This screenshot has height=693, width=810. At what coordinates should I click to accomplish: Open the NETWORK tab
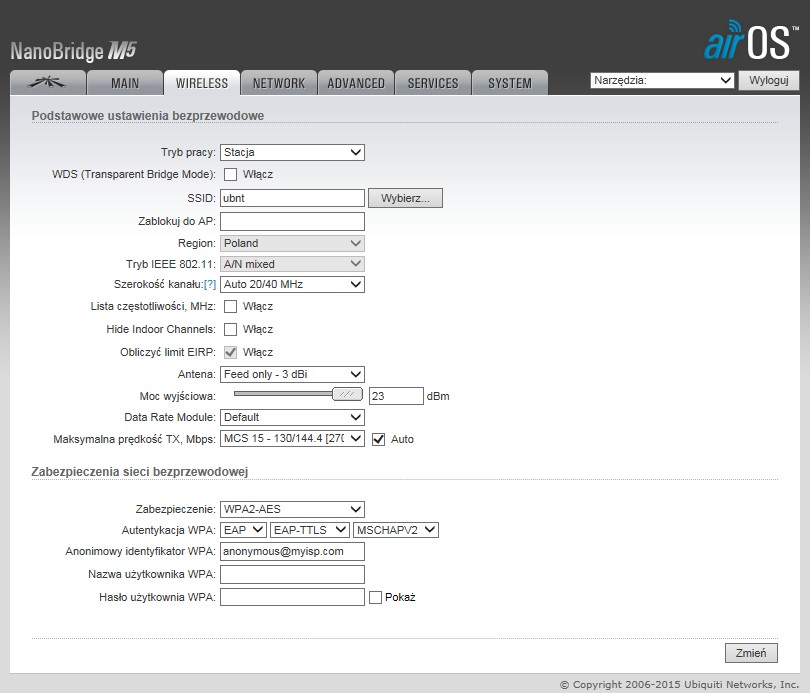click(x=278, y=83)
